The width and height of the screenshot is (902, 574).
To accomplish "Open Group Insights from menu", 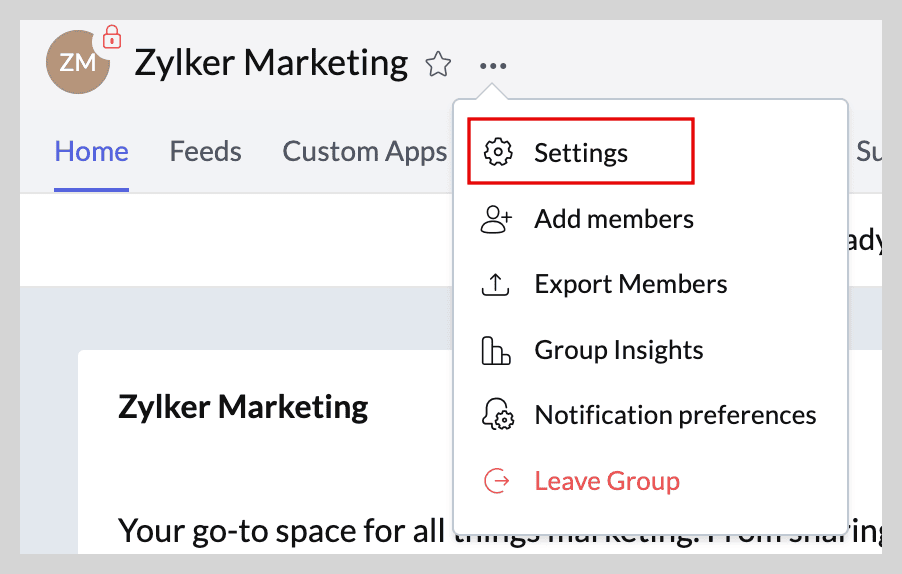I will [618, 350].
